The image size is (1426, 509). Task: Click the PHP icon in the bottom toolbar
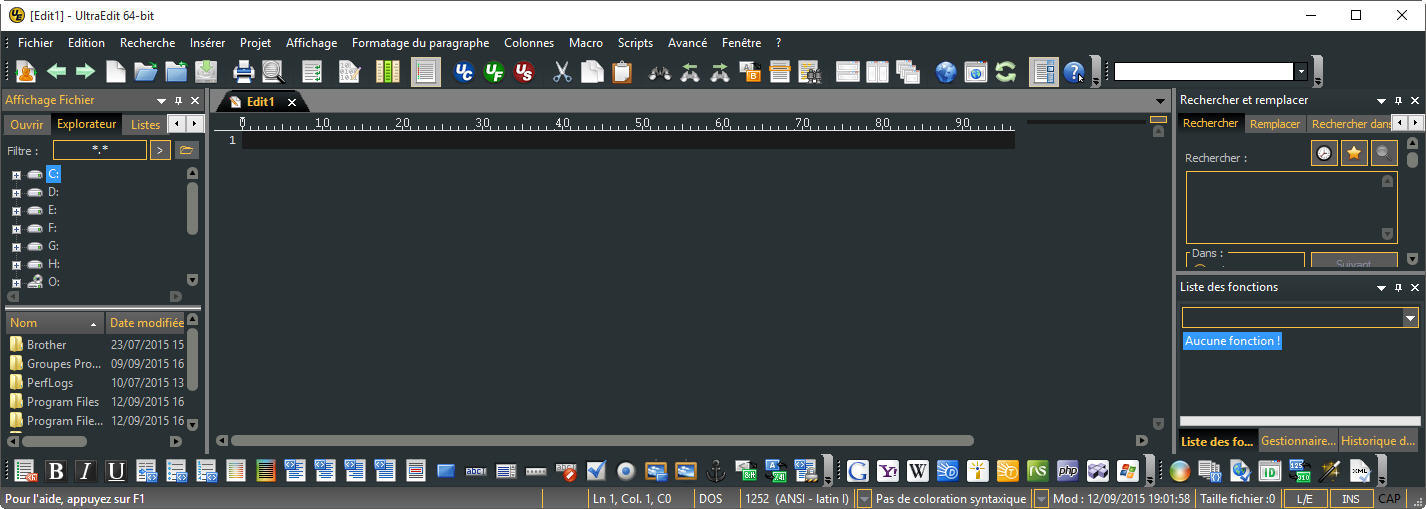click(x=1067, y=471)
